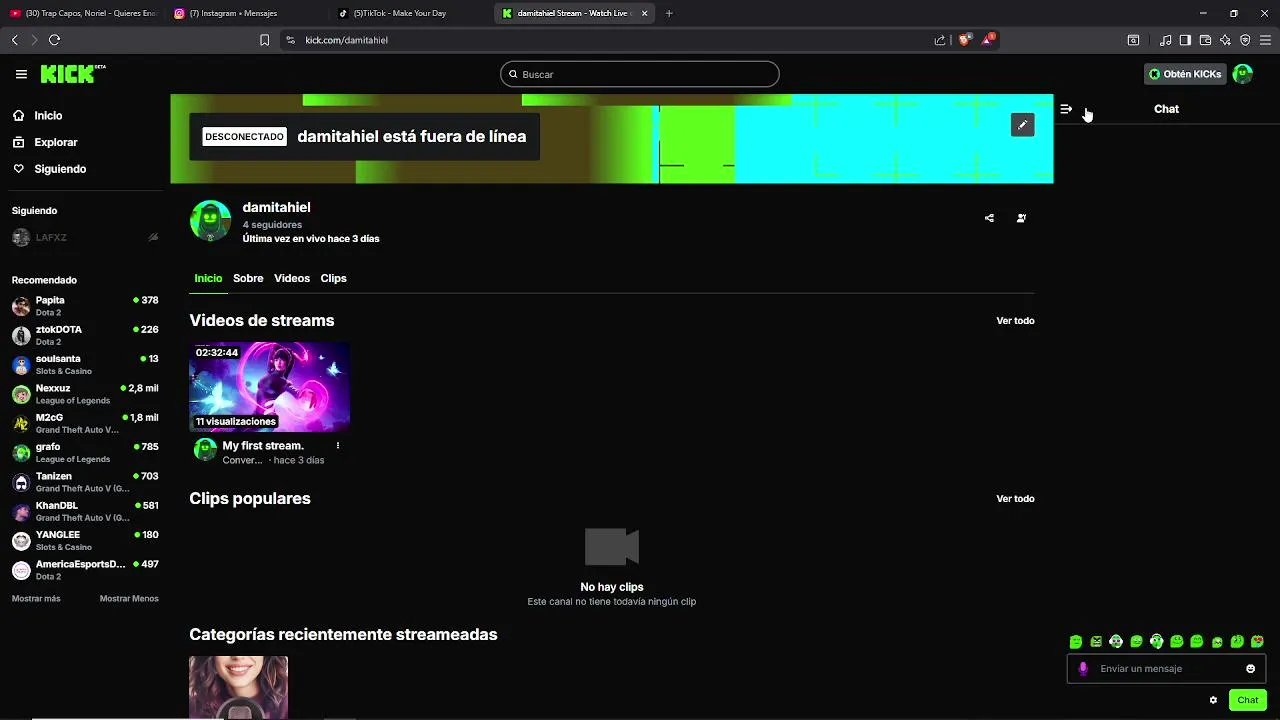Focus the Enviar un mensaje field
This screenshot has width=1280, height=720.
pyautogui.click(x=1166, y=669)
